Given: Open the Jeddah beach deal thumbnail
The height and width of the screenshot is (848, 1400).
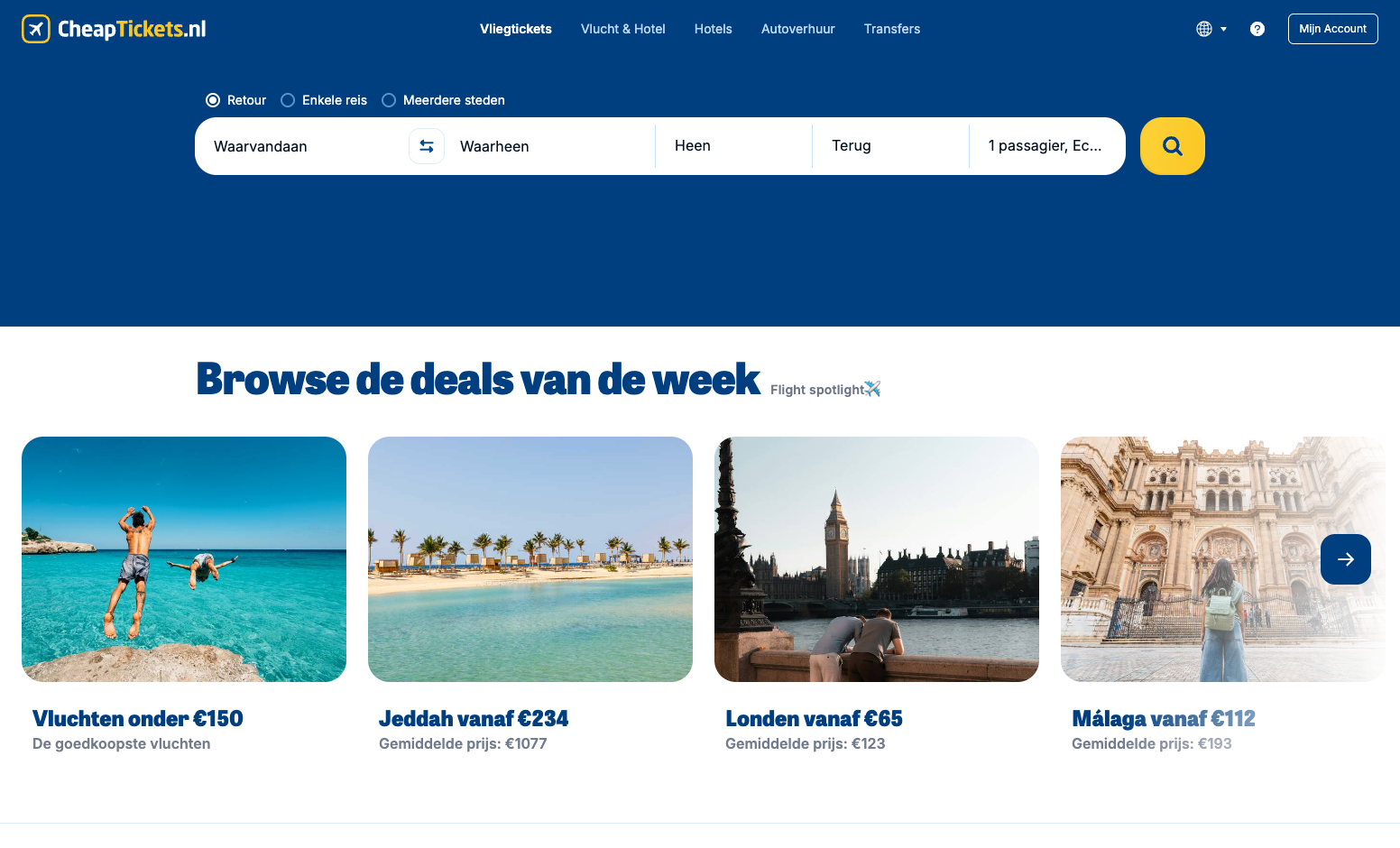Looking at the screenshot, I should coord(530,559).
